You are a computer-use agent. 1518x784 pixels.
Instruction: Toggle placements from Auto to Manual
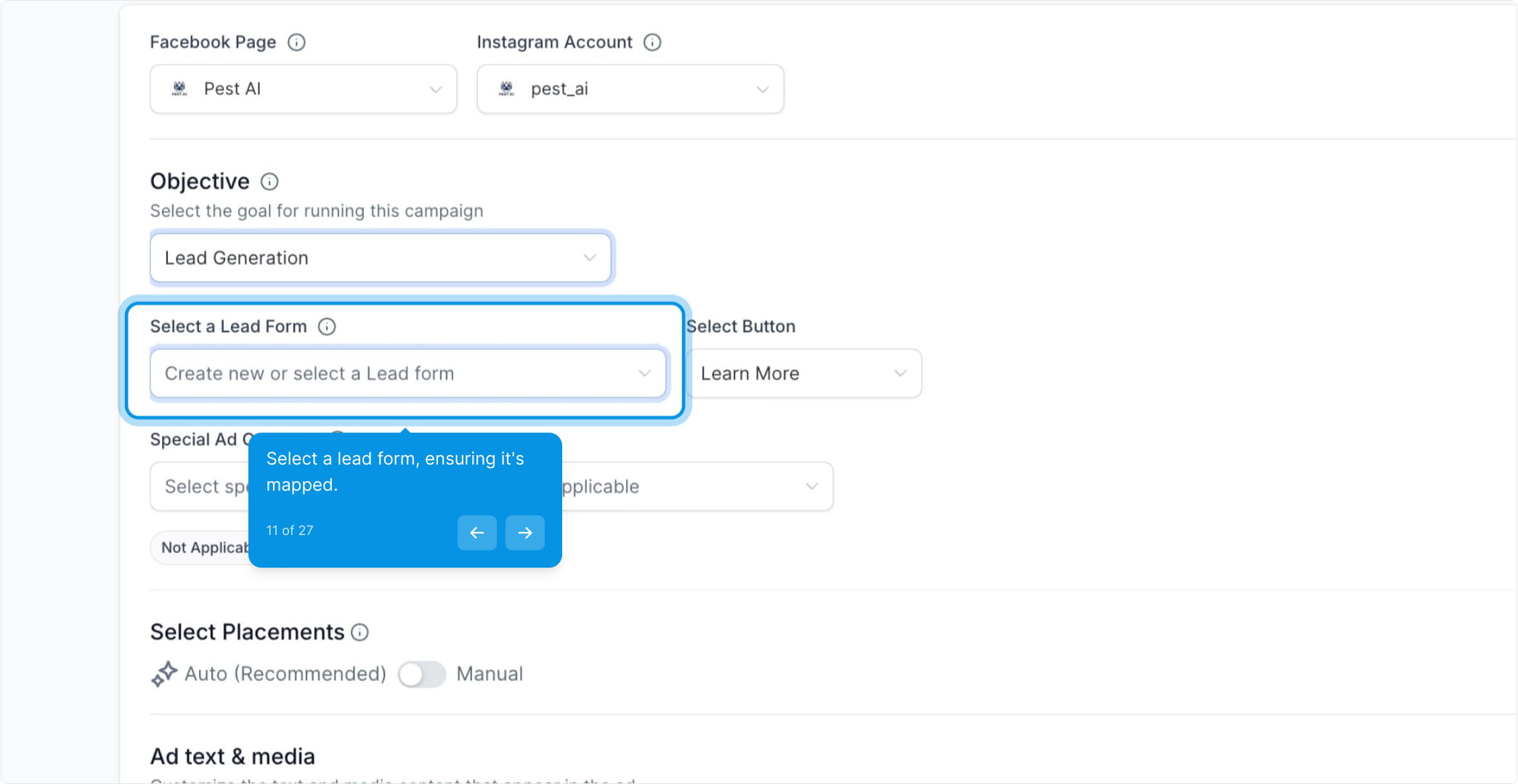[x=422, y=674]
